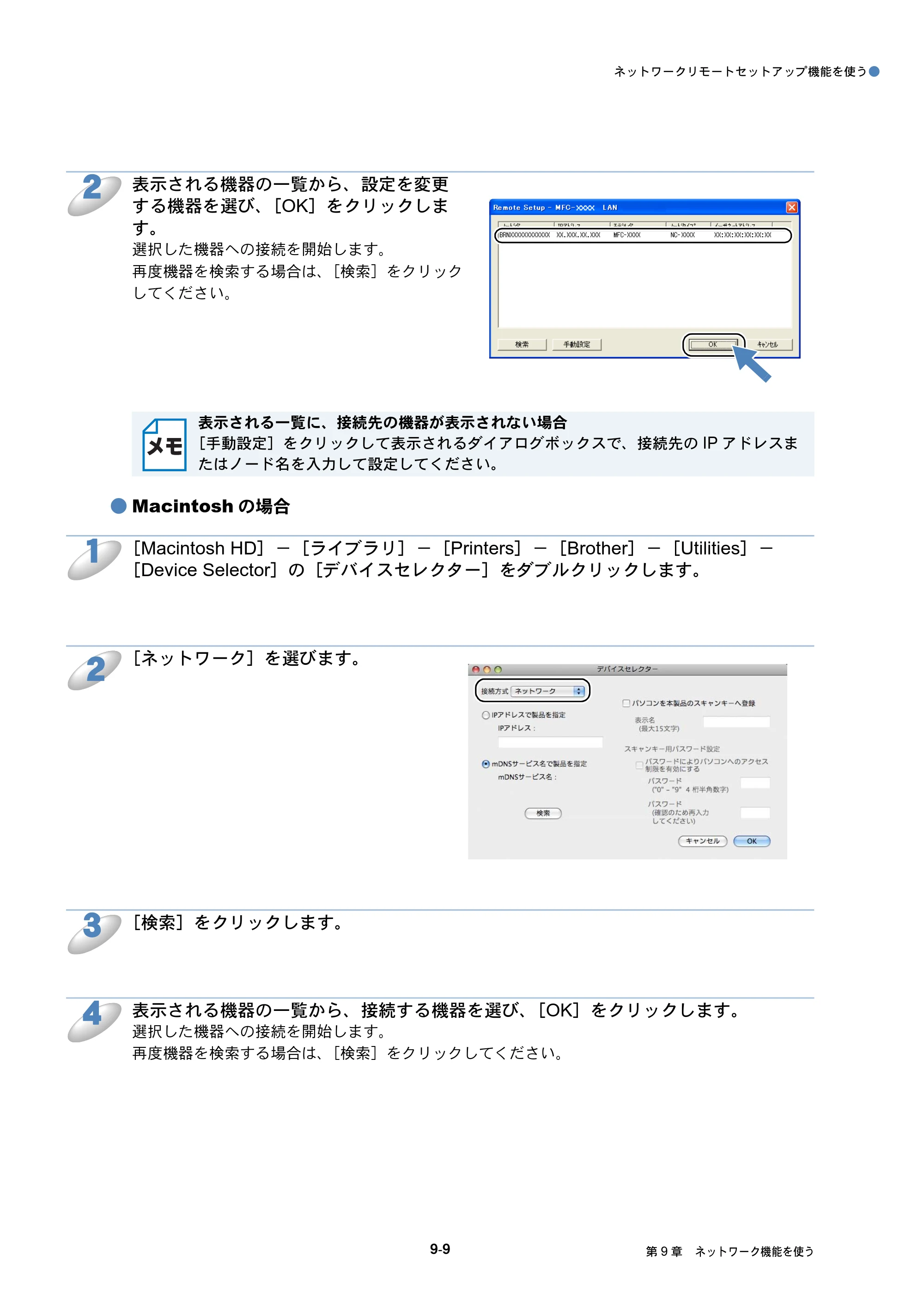Select the mDNSサービス名で製品を指定 radio button
The image size is (924, 1308).
[x=486, y=764]
